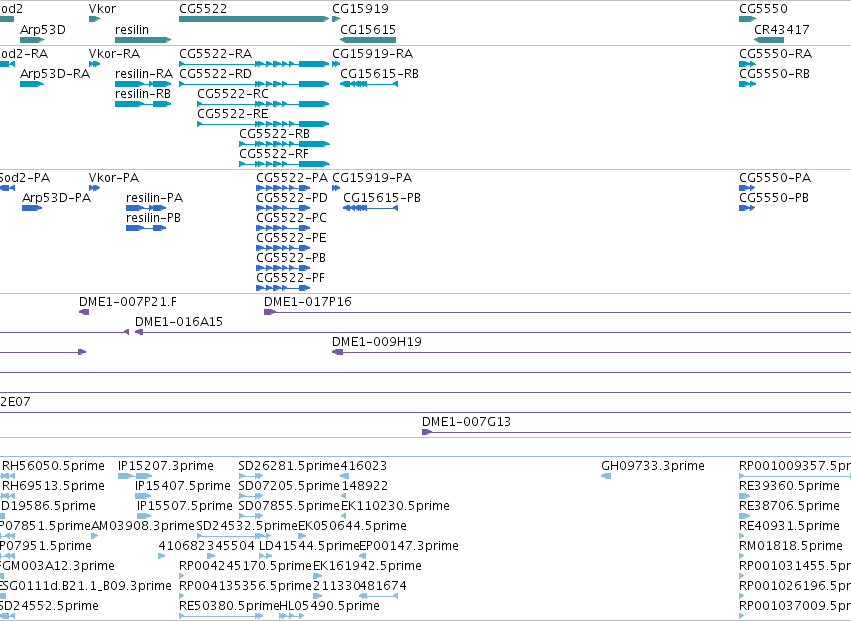Click the resilin gene label
851x621 pixels.
[x=132, y=29]
